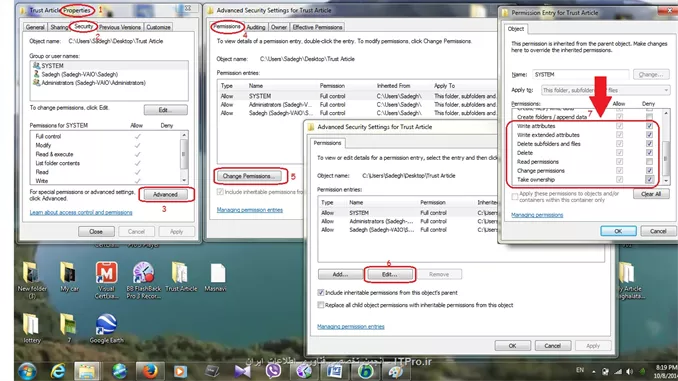
Task: Open Paint from the taskbar
Action: click(x=396, y=371)
